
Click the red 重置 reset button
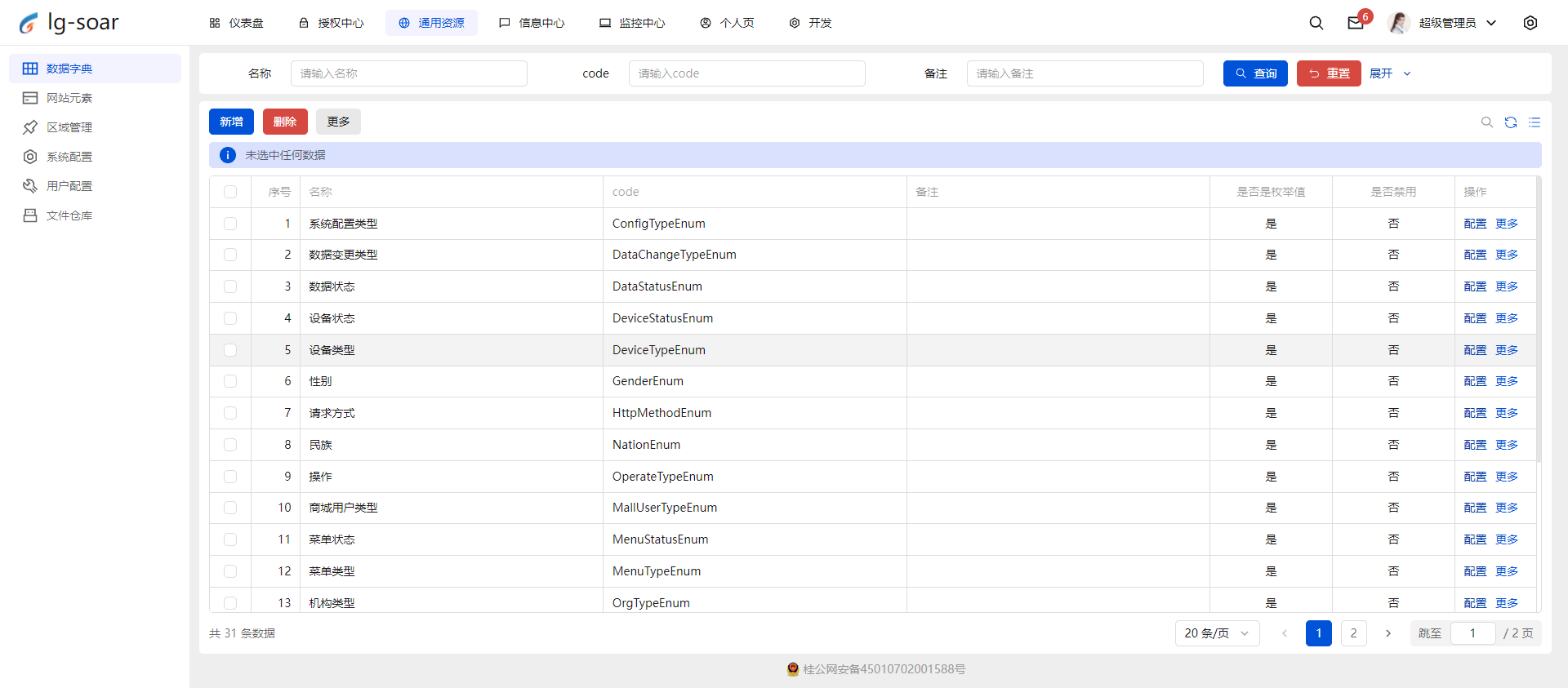click(1329, 73)
